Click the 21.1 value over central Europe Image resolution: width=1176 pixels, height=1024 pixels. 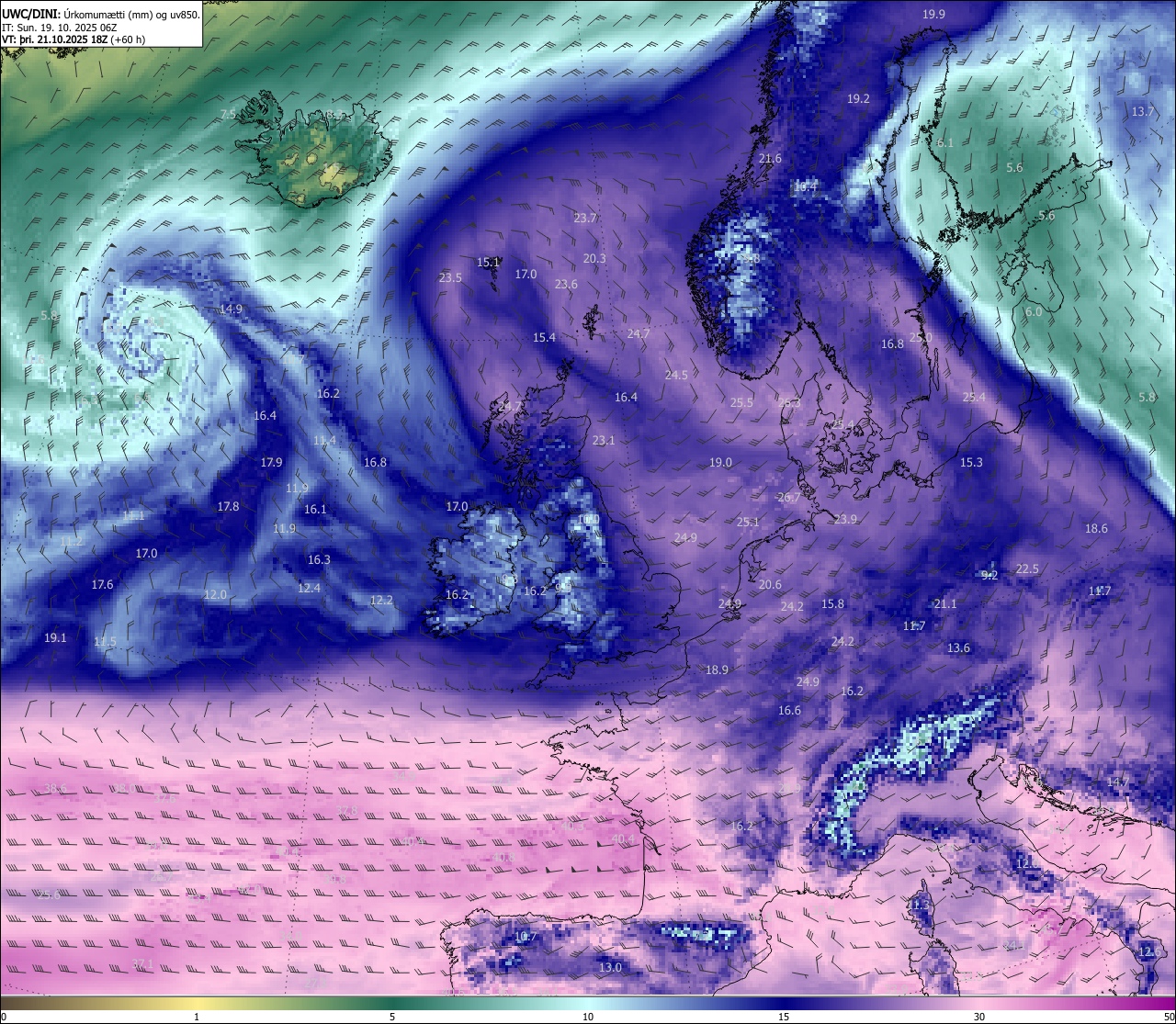[944, 603]
